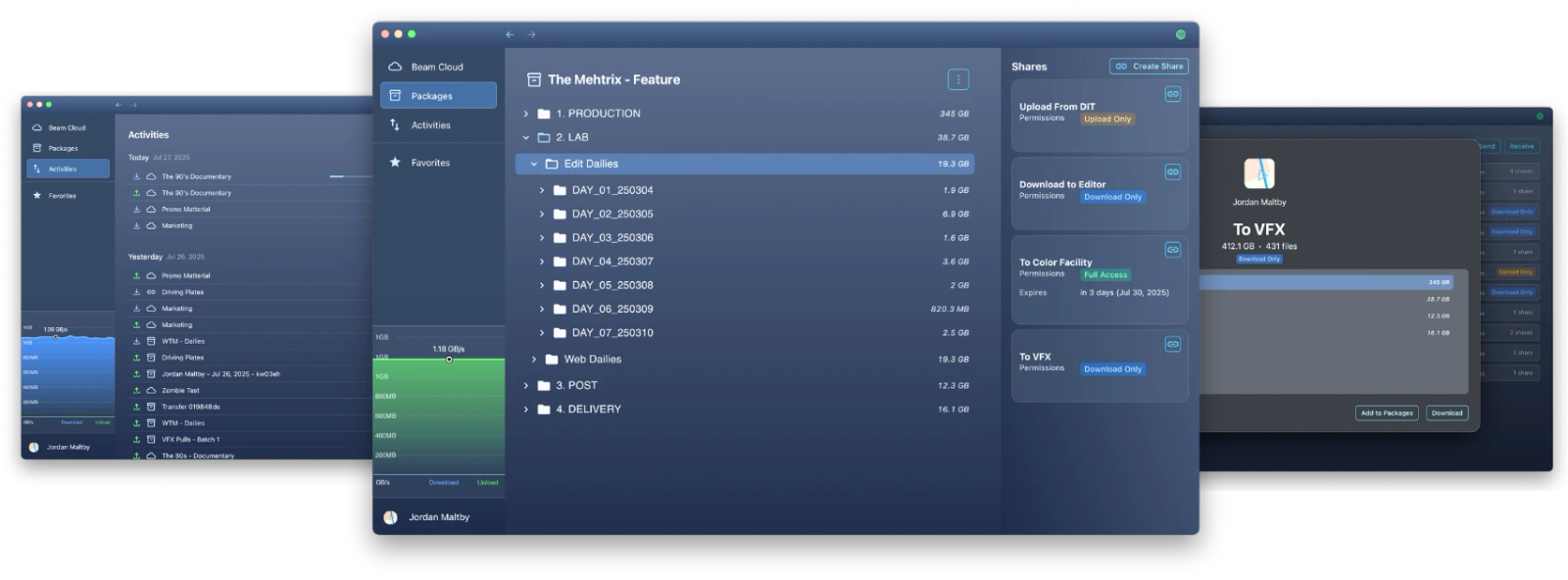1568x580 pixels.
Task: Expand the DAY_03_250306 folder
Action: (x=542, y=238)
